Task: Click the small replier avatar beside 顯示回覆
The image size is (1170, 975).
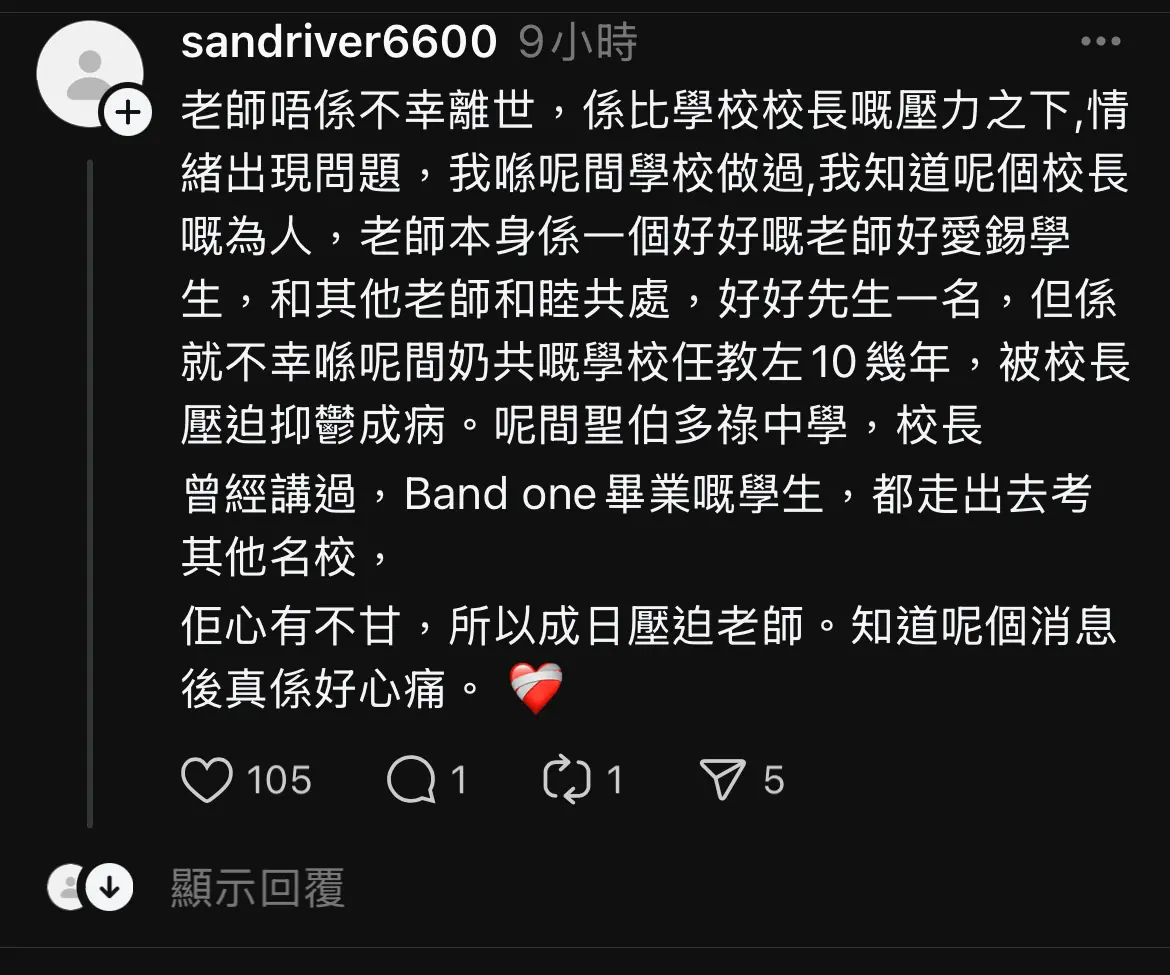Action: [x=66, y=888]
